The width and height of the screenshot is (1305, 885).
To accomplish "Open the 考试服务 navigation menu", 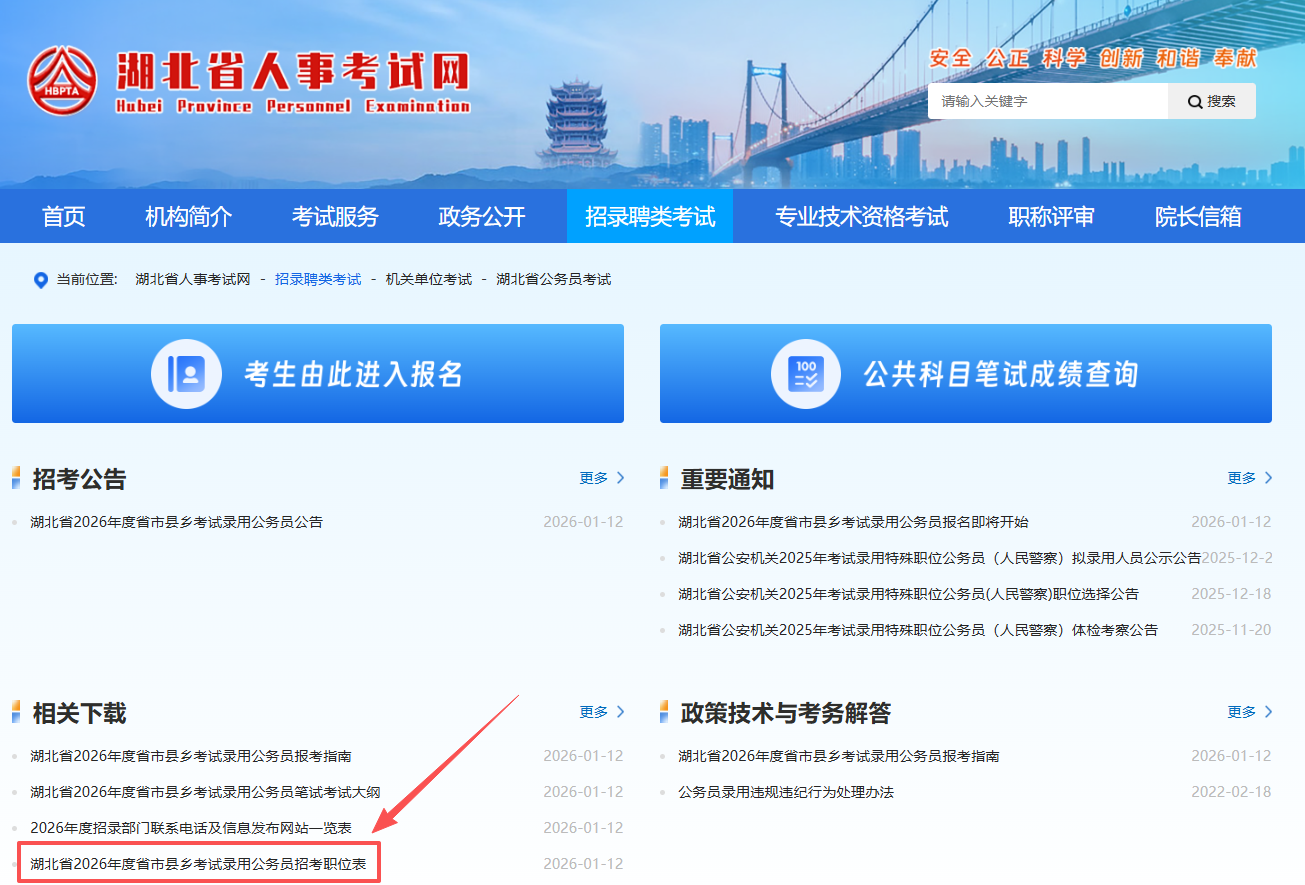I will pyautogui.click(x=335, y=216).
